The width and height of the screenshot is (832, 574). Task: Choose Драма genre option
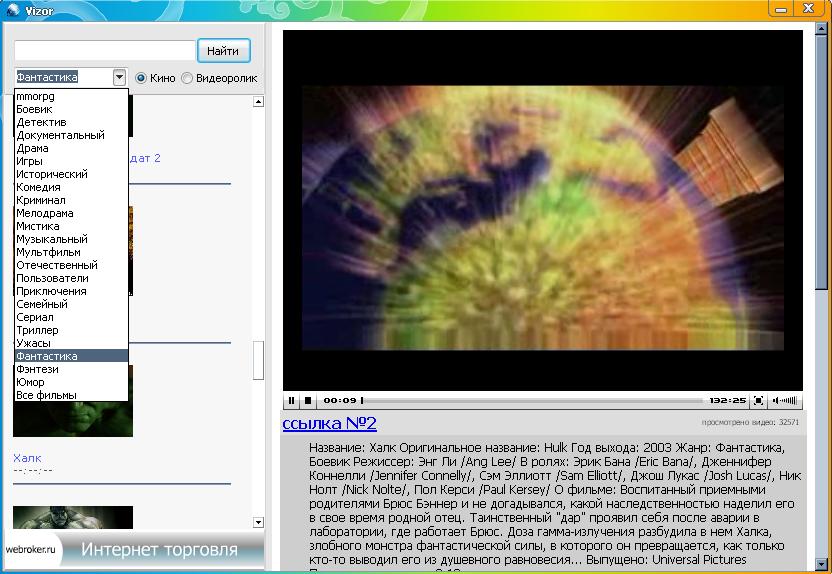(71, 148)
